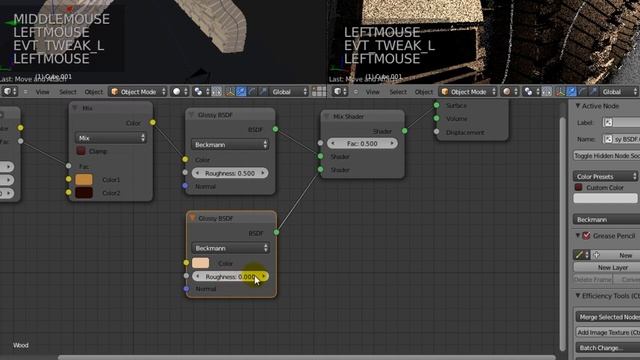This screenshot has width=640, height=360.
Task: Open left viewport Global orientation dropdown
Action: coord(289,91)
